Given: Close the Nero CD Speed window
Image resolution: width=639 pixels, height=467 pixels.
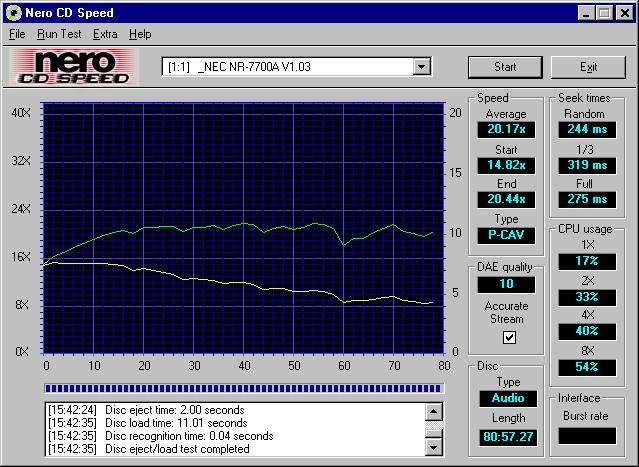Looking at the screenshot, I should tap(625, 13).
